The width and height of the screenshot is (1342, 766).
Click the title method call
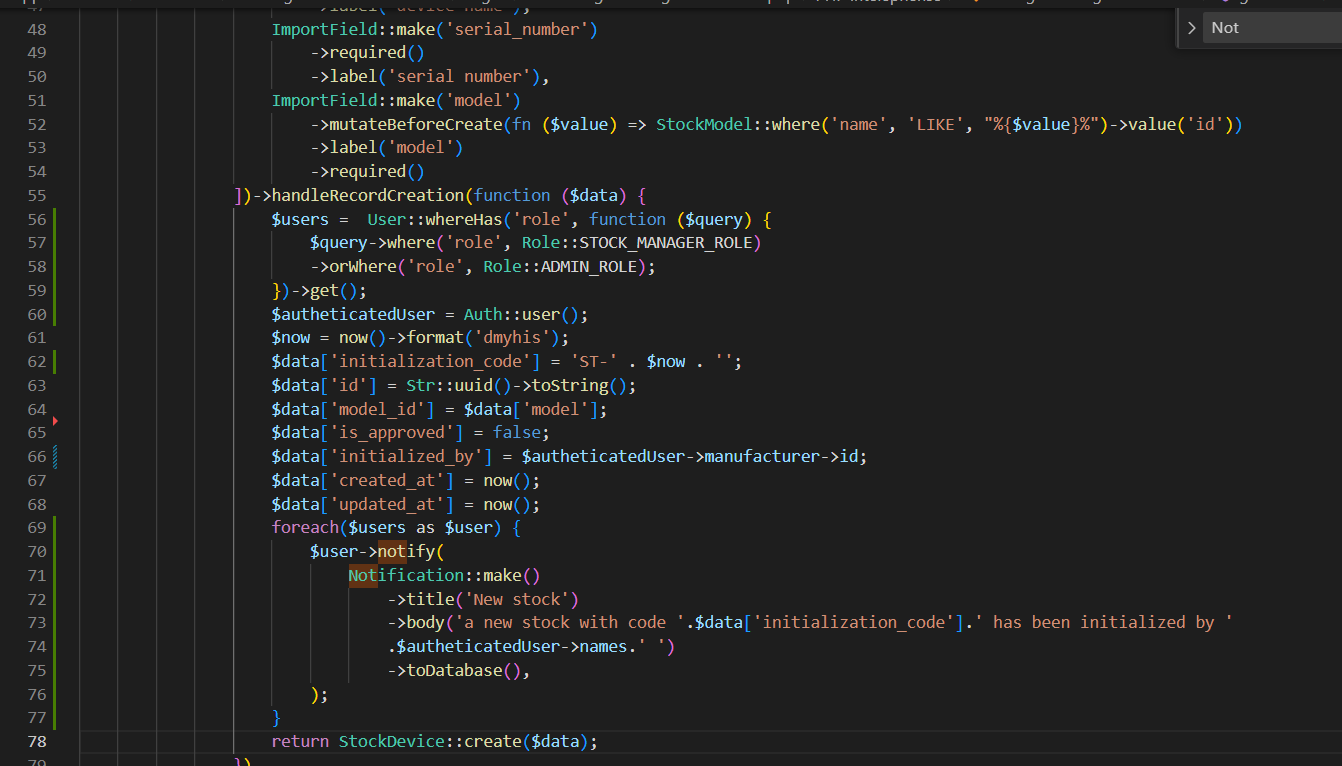(x=430, y=599)
